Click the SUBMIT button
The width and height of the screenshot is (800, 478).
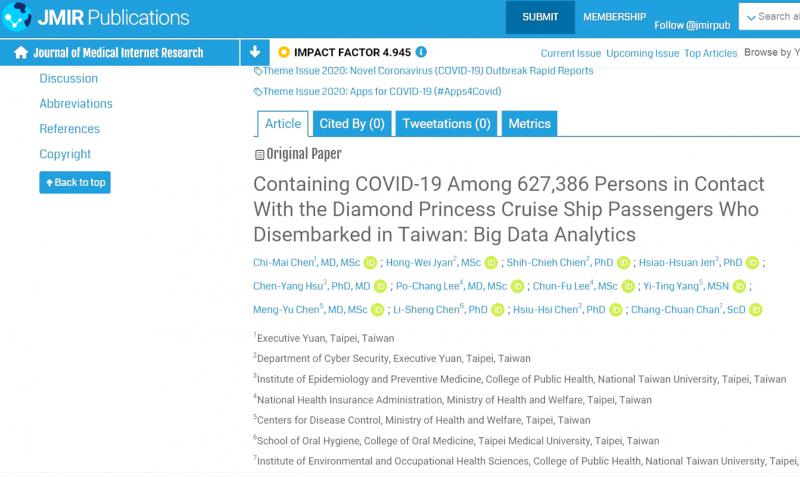coord(540,17)
